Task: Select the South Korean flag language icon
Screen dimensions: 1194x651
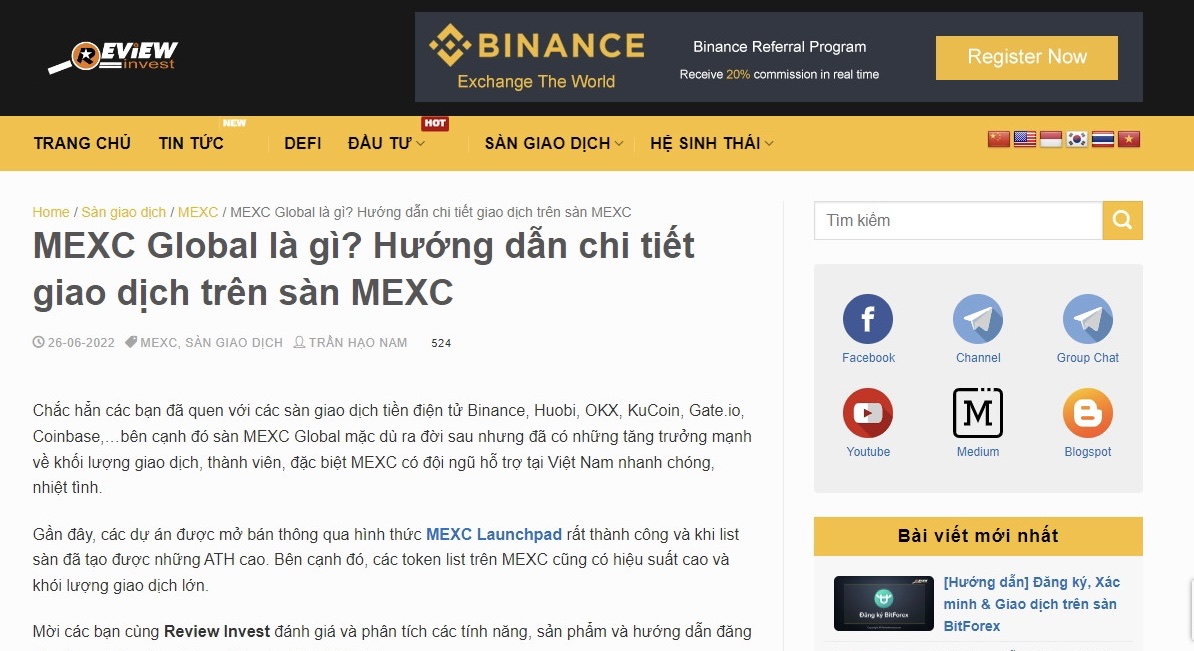Action: point(1077,139)
